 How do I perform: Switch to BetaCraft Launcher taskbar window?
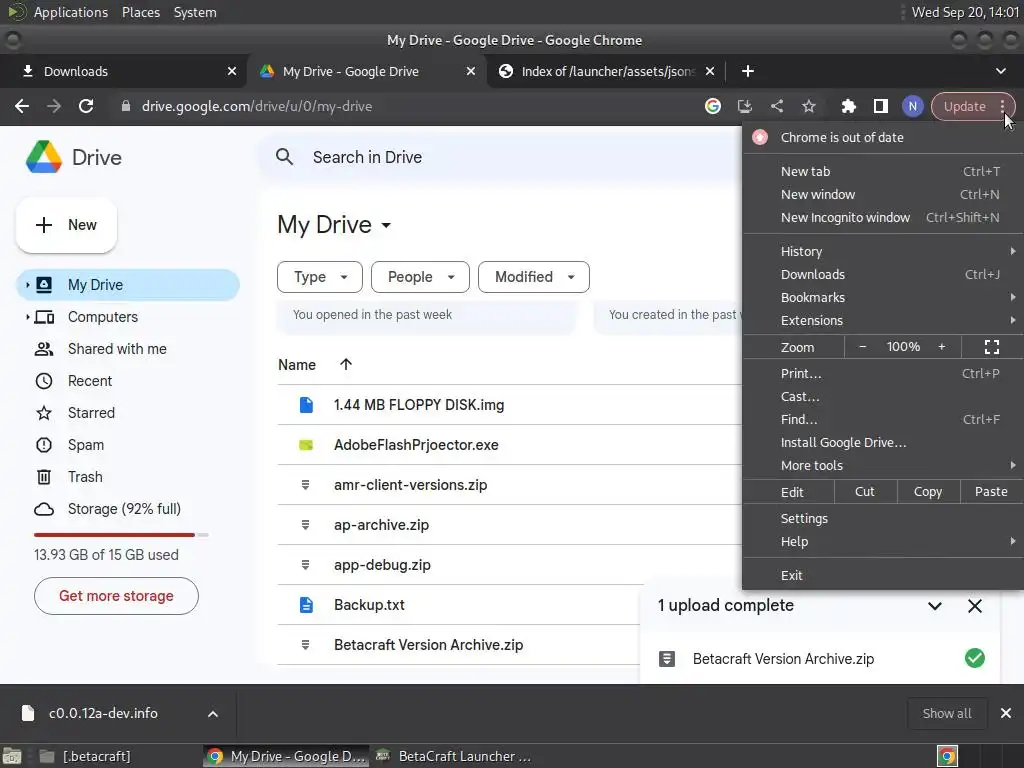point(454,756)
